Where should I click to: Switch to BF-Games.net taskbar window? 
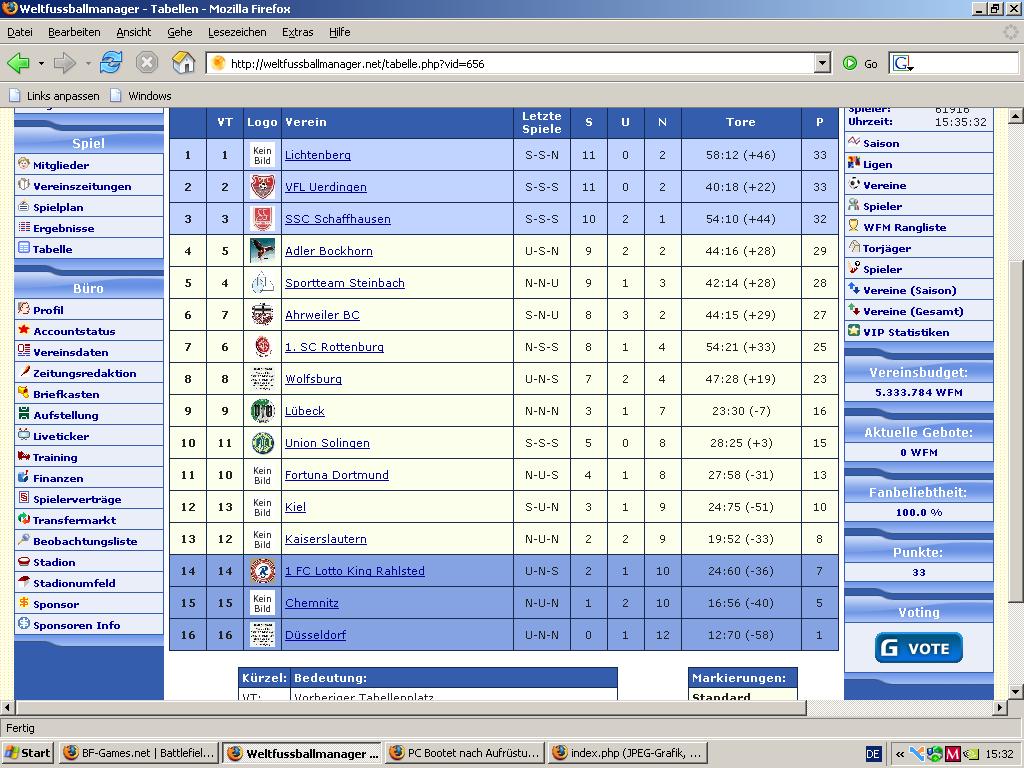click(139, 753)
